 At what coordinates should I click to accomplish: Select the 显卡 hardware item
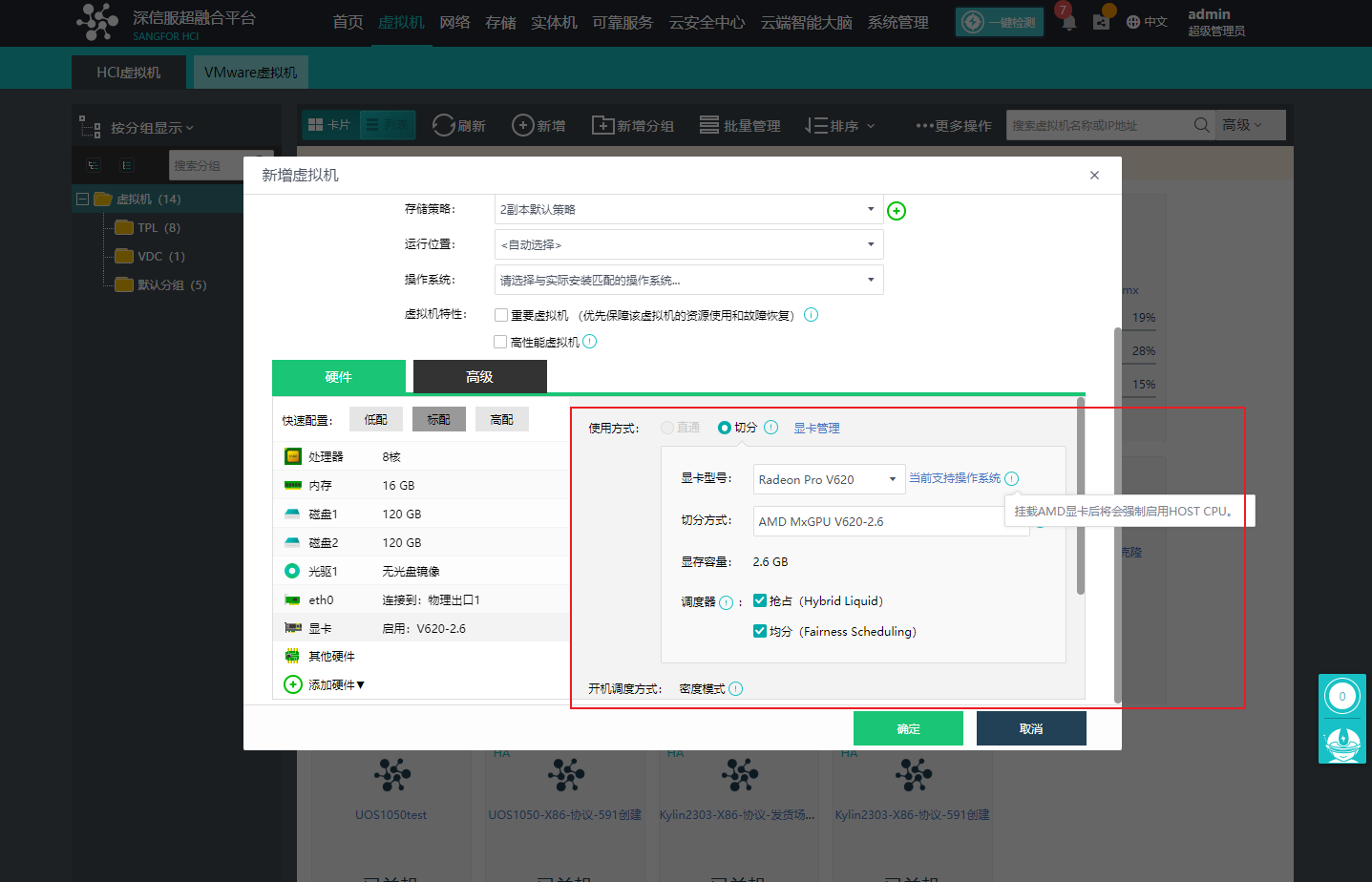pyautogui.click(x=320, y=628)
